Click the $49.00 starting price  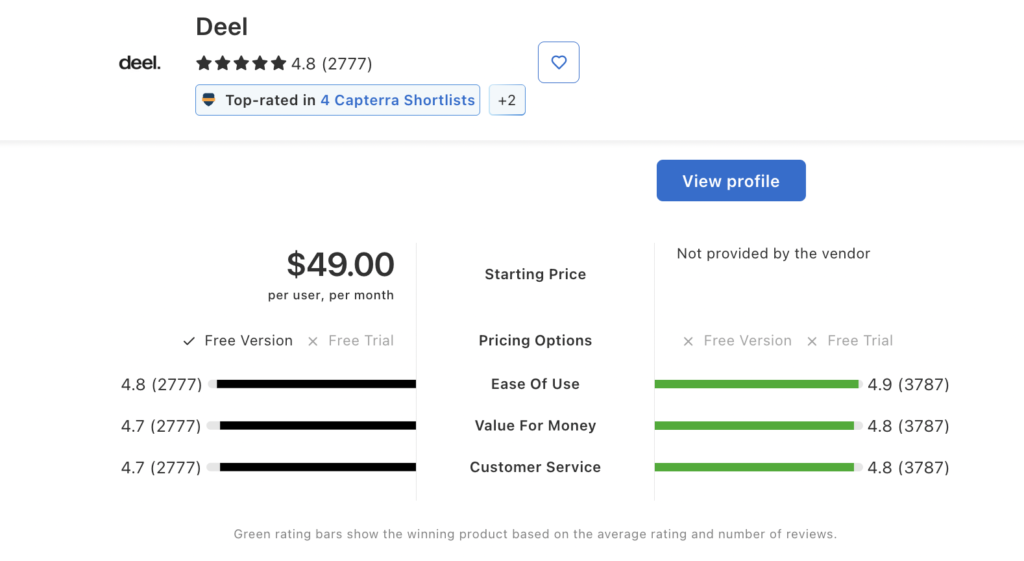[340, 265]
